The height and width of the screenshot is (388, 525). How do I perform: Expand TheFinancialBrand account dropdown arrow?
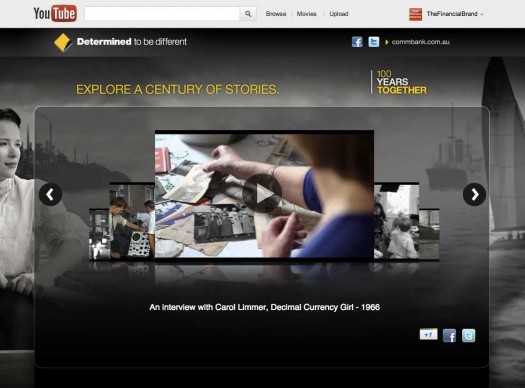482,14
